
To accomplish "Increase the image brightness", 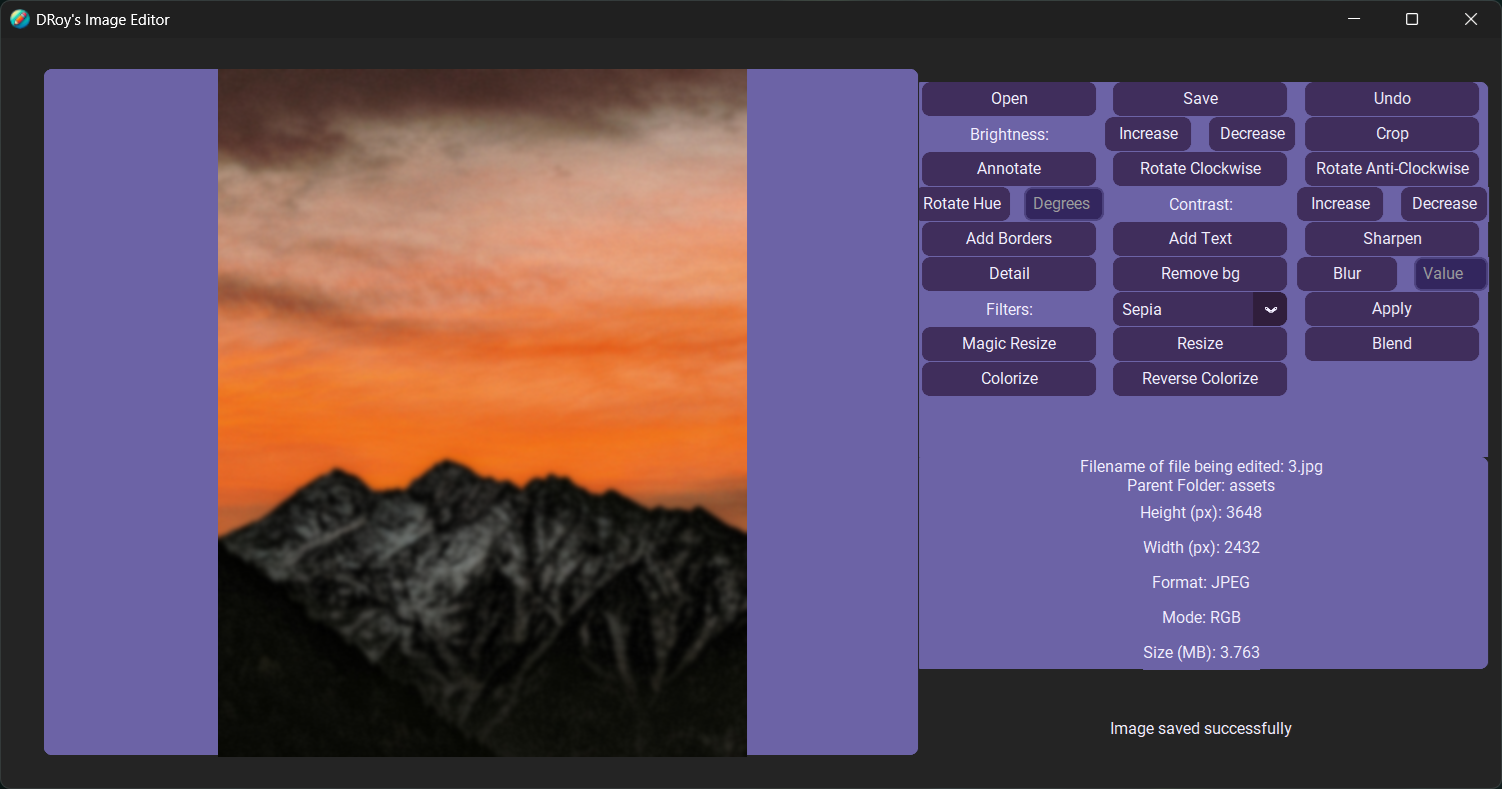I will [x=1147, y=133].
